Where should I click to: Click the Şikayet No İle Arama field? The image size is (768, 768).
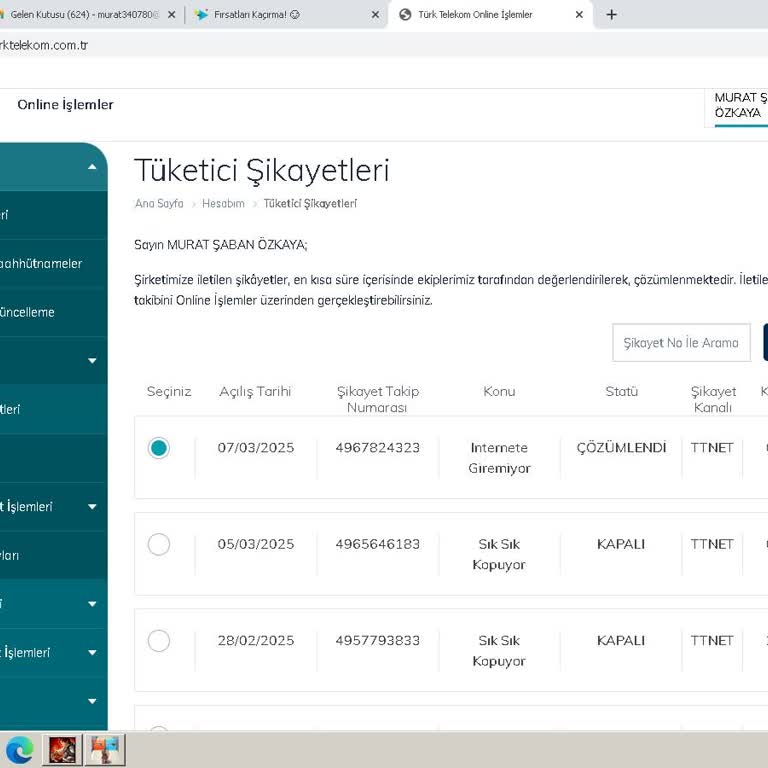(681, 342)
